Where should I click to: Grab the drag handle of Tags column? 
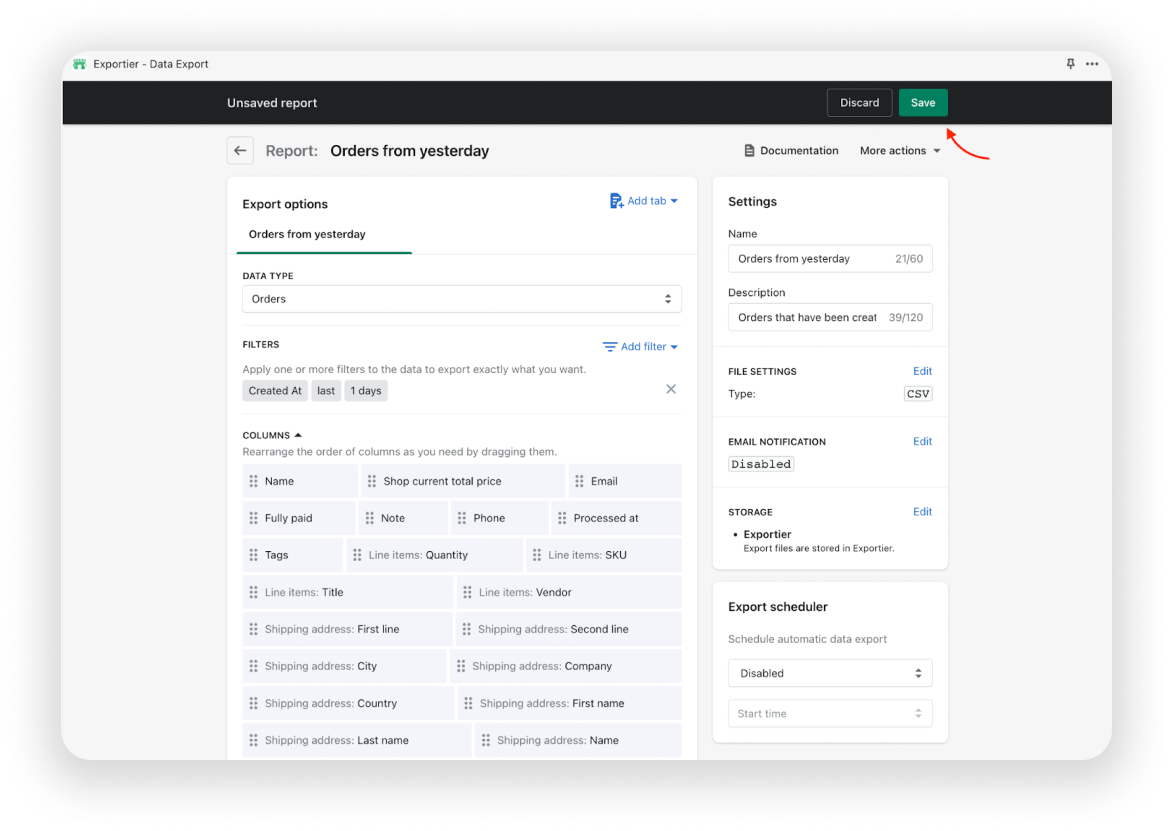(254, 555)
